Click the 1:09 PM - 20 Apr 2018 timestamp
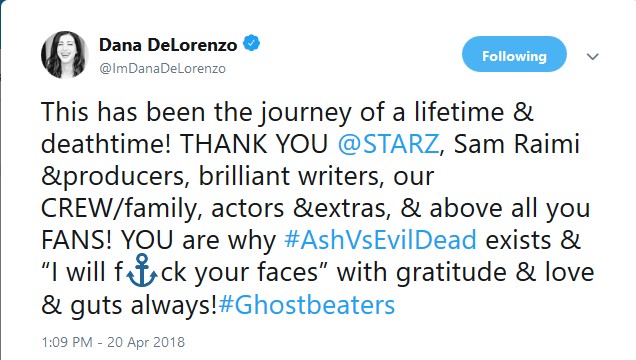The image size is (636, 360). pos(113,342)
